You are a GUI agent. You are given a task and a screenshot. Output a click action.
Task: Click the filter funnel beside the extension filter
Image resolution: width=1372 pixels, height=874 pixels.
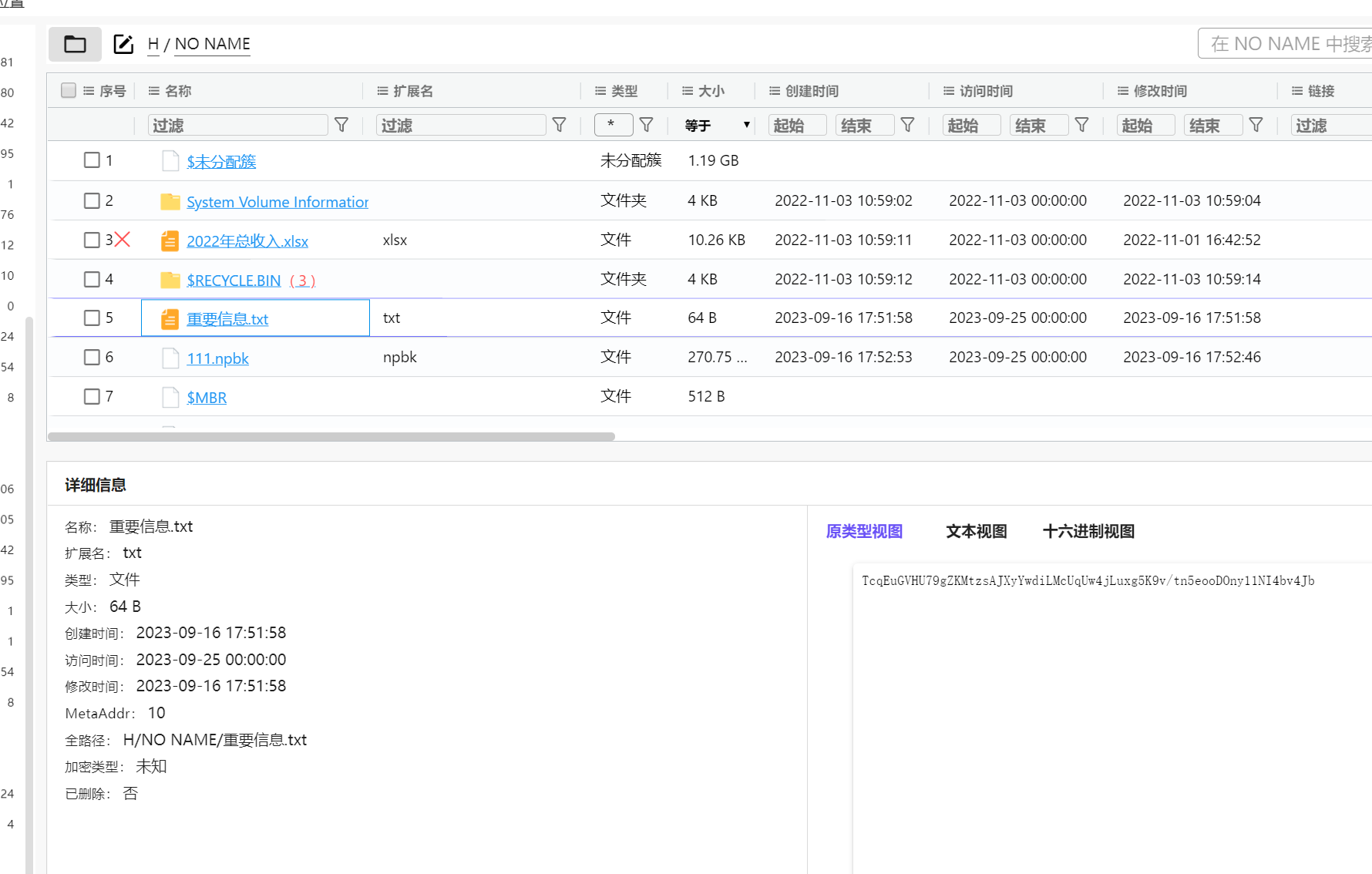point(560,125)
